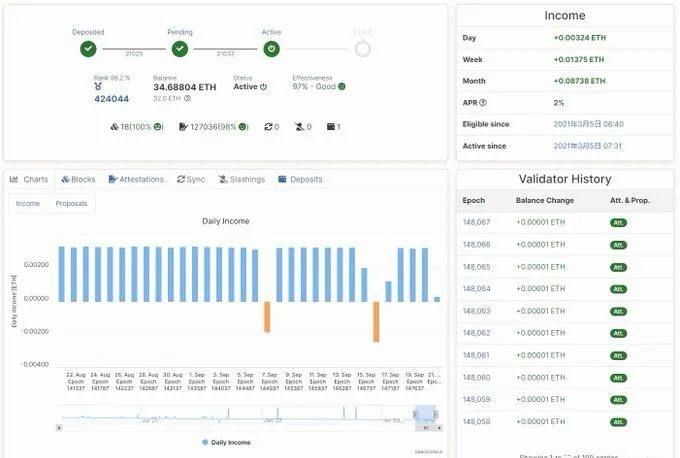Viewport: 680px width, 458px height.
Task: Click the help icon beside 32.0 ETH
Action: pyautogui.click(x=187, y=98)
